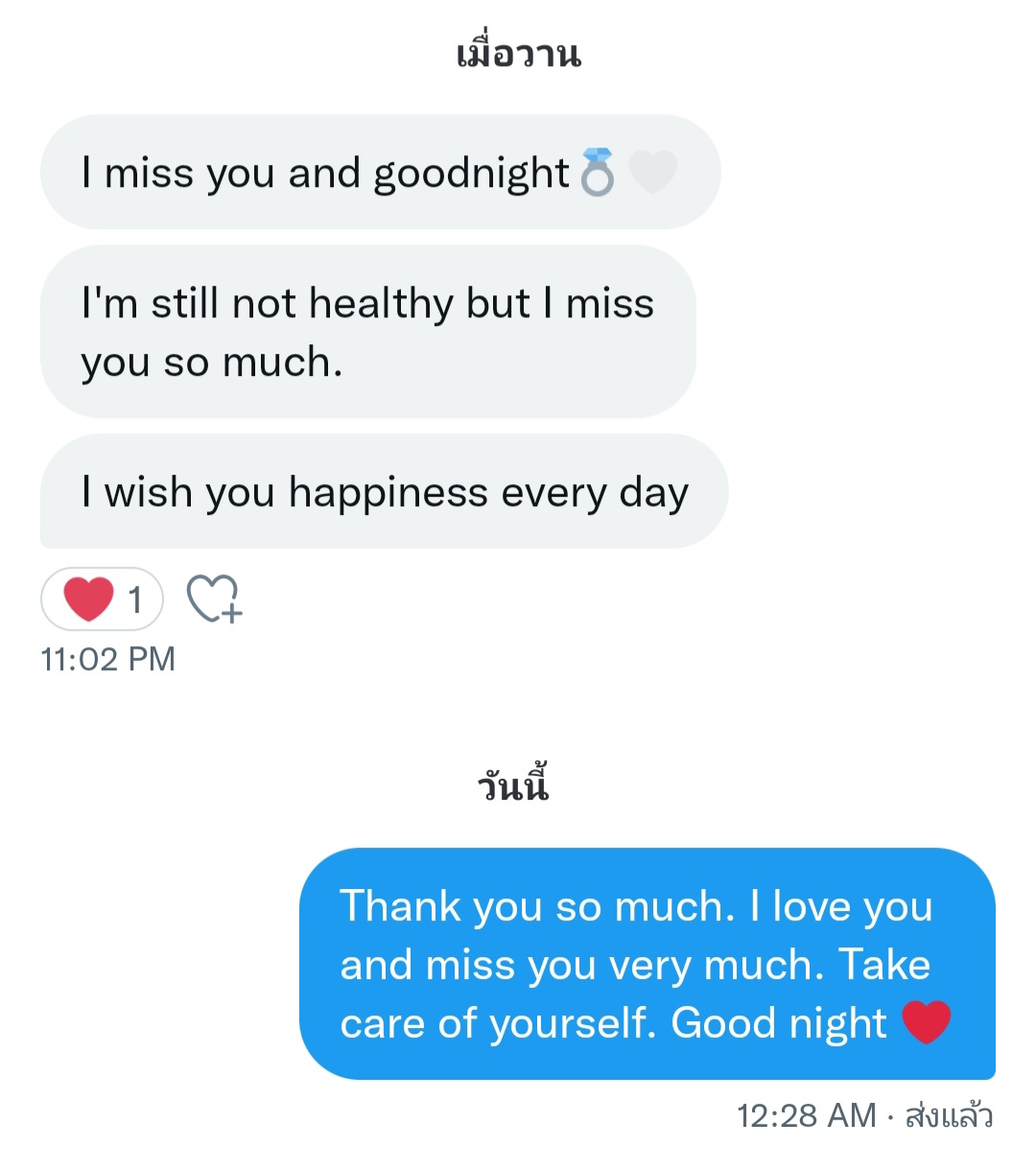Select the "I'm still not healthy" message bubble
This screenshot has height=1169, width=1036.
pos(367,332)
